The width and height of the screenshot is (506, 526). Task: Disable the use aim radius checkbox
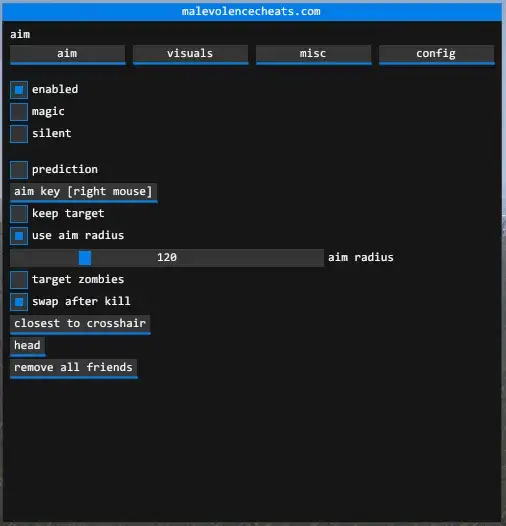click(19, 236)
